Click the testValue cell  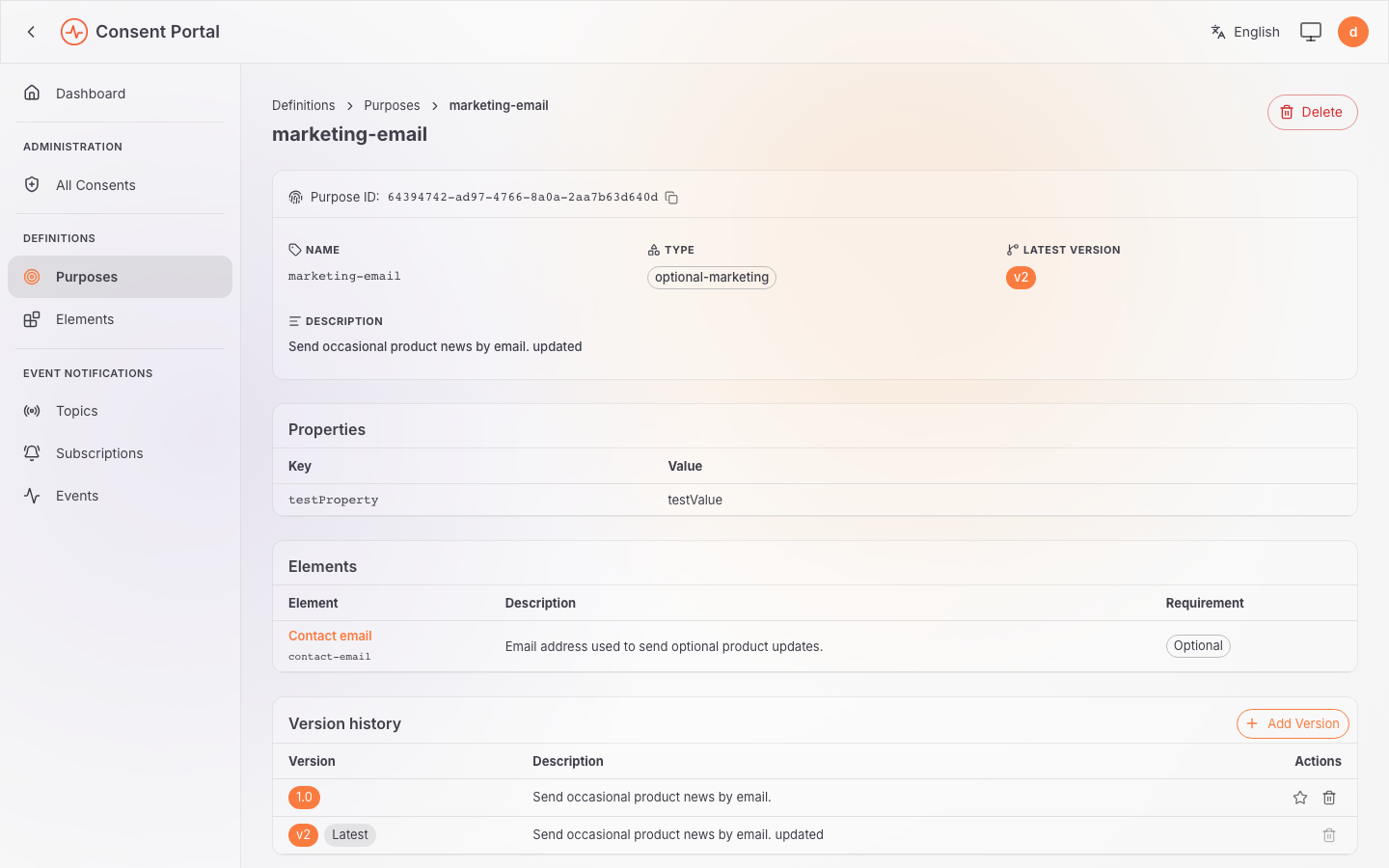pyautogui.click(x=695, y=500)
